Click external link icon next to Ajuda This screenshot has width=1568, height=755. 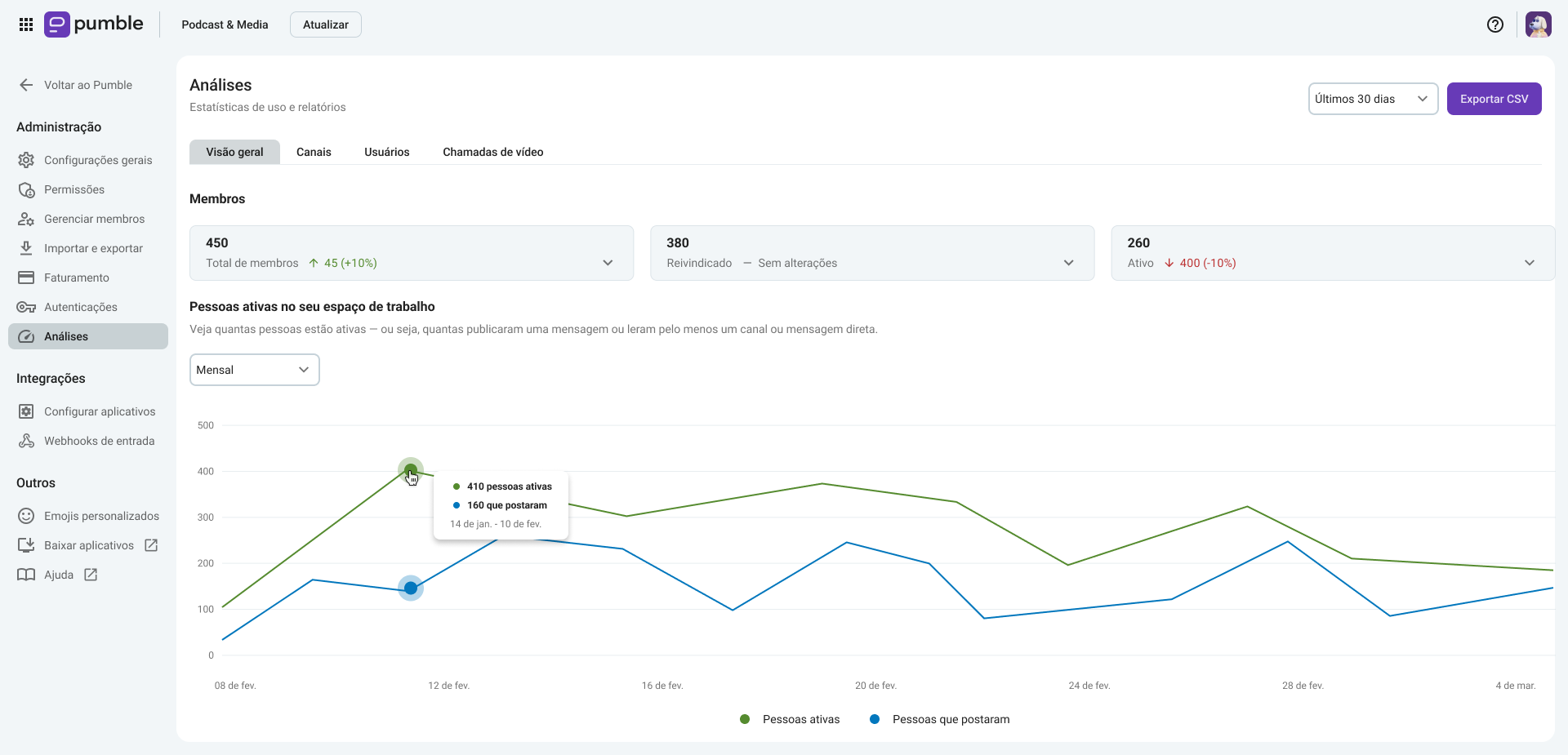pos(91,575)
